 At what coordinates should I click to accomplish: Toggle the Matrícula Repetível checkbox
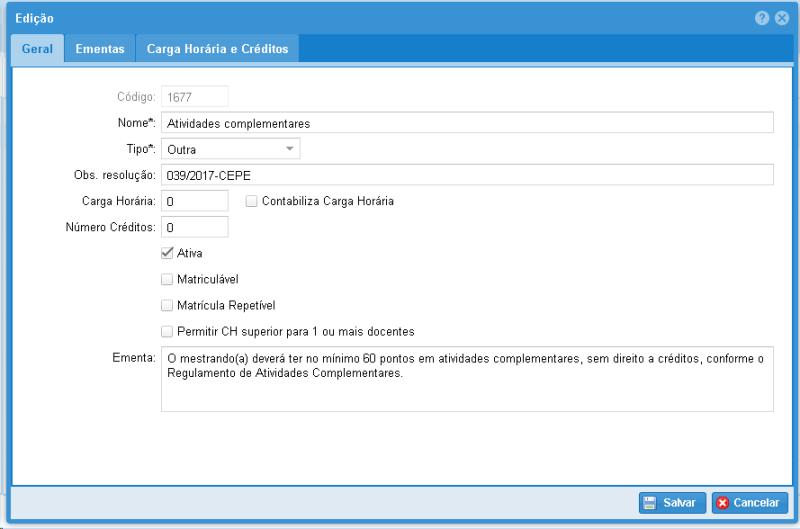[167, 305]
